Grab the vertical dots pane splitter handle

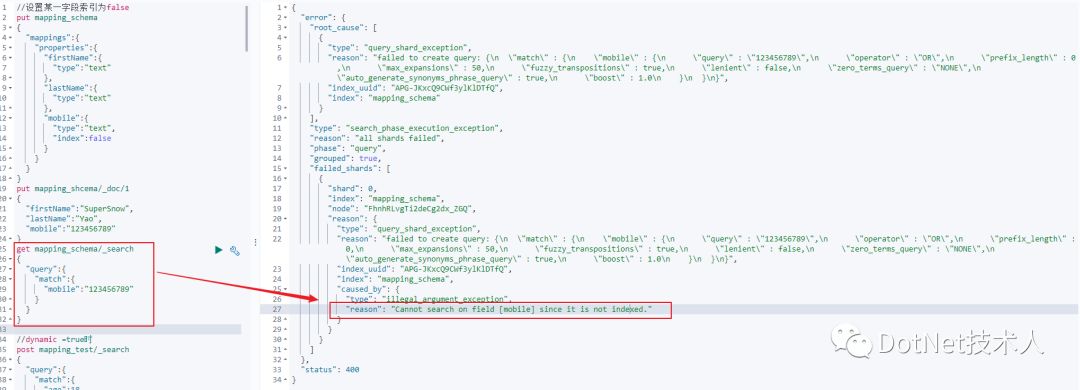tap(256, 242)
